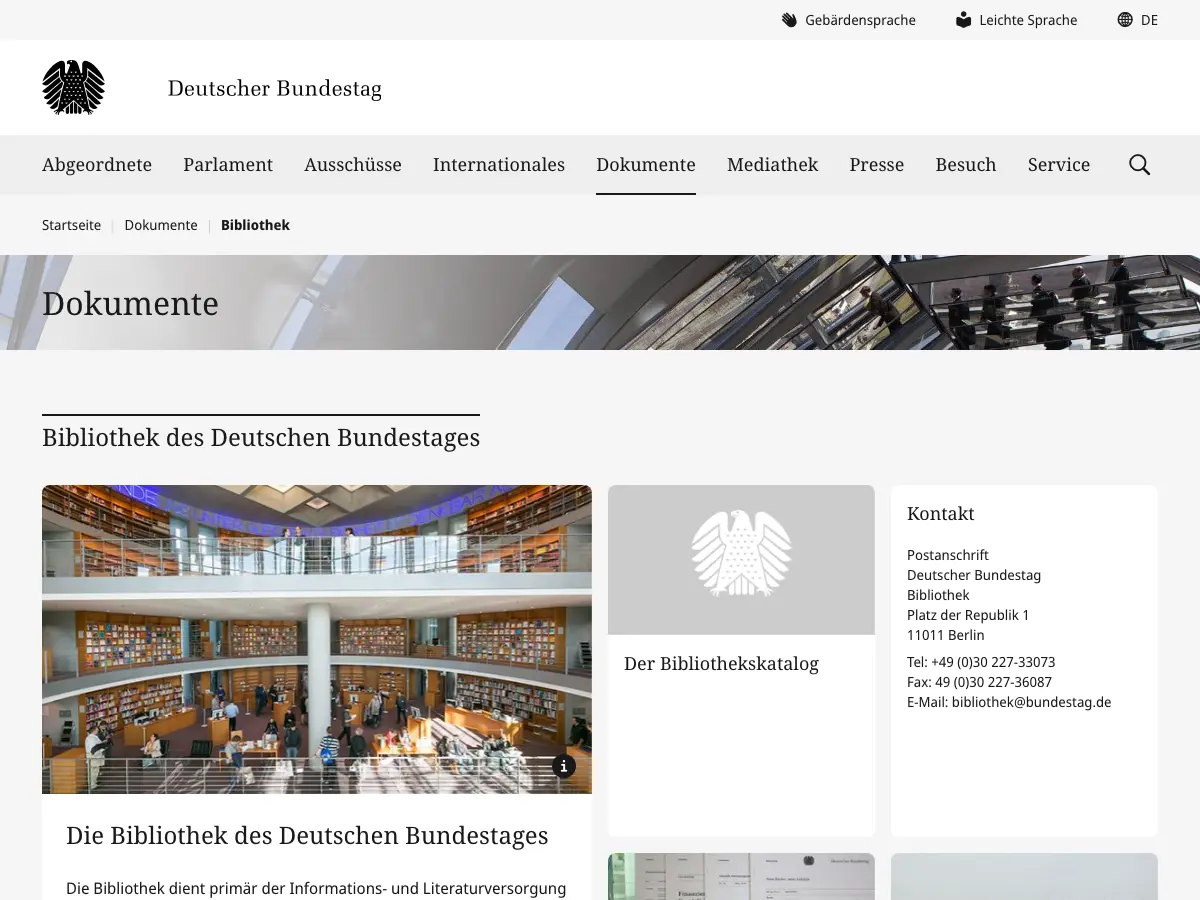Open the DE language selector
The image size is (1200, 900).
1149,20
